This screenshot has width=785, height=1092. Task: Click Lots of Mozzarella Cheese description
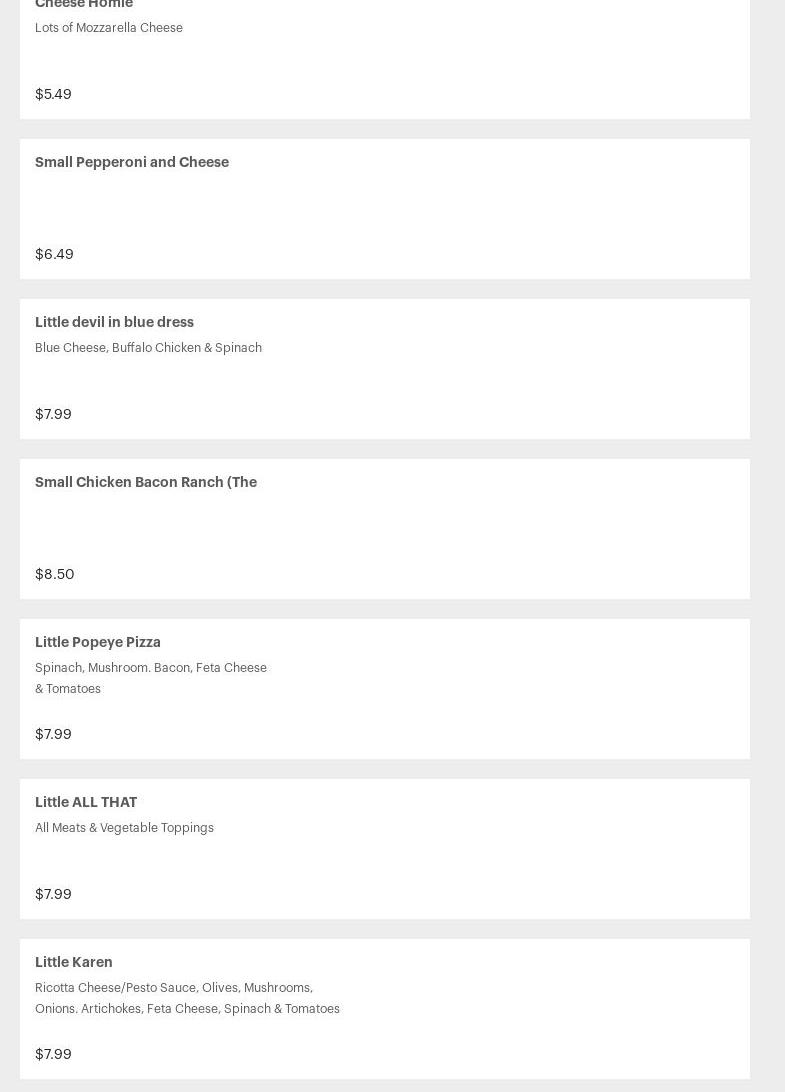108,28
